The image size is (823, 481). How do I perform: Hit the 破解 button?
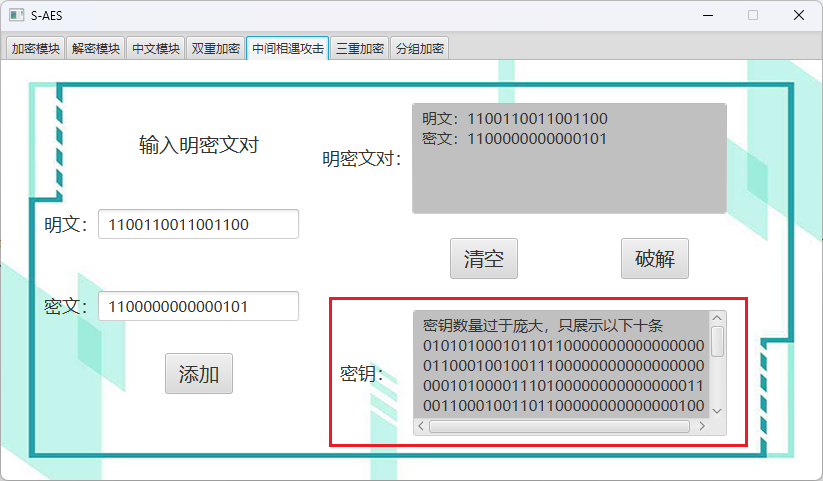tap(655, 259)
